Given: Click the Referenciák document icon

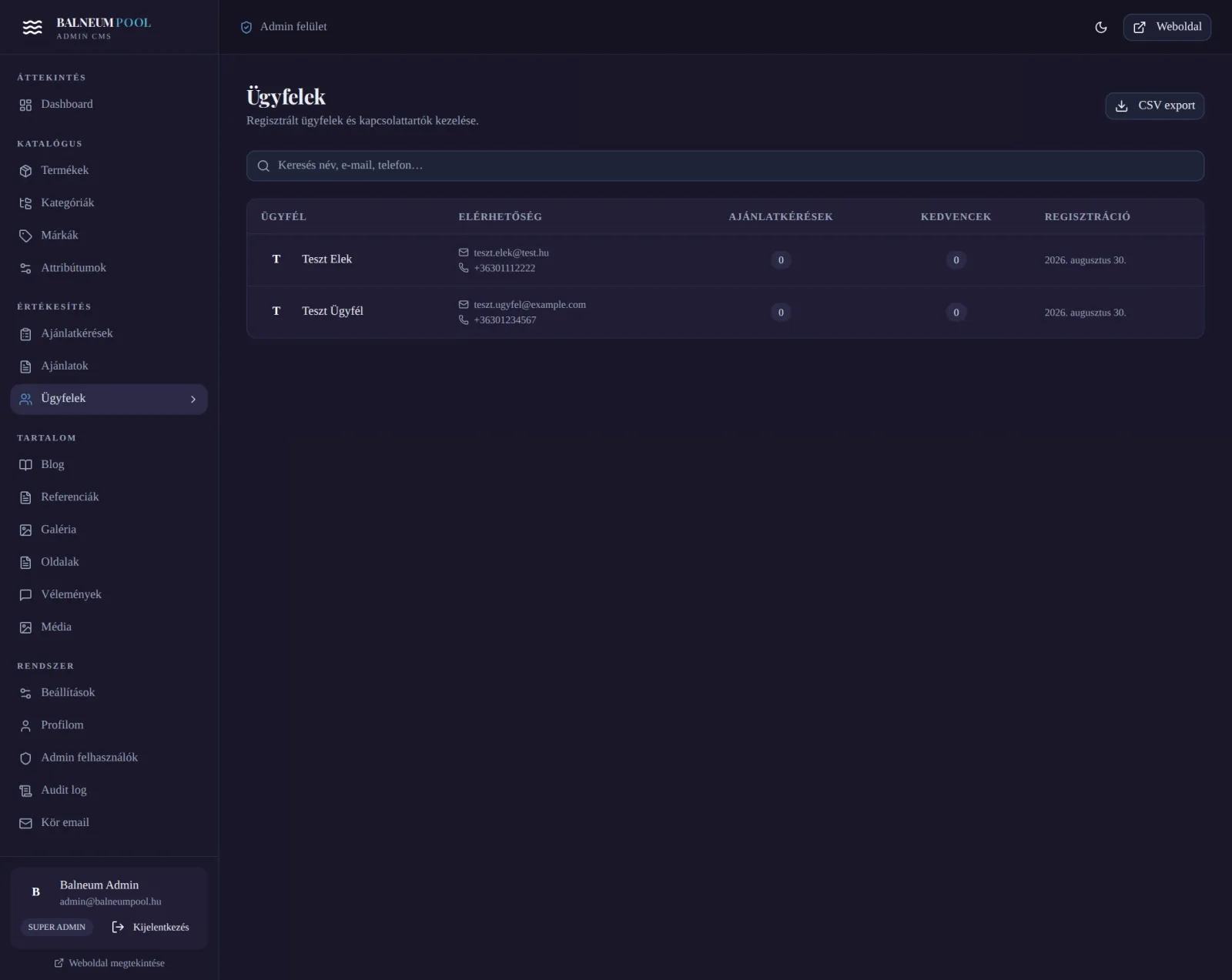Looking at the screenshot, I should pyautogui.click(x=25, y=497).
